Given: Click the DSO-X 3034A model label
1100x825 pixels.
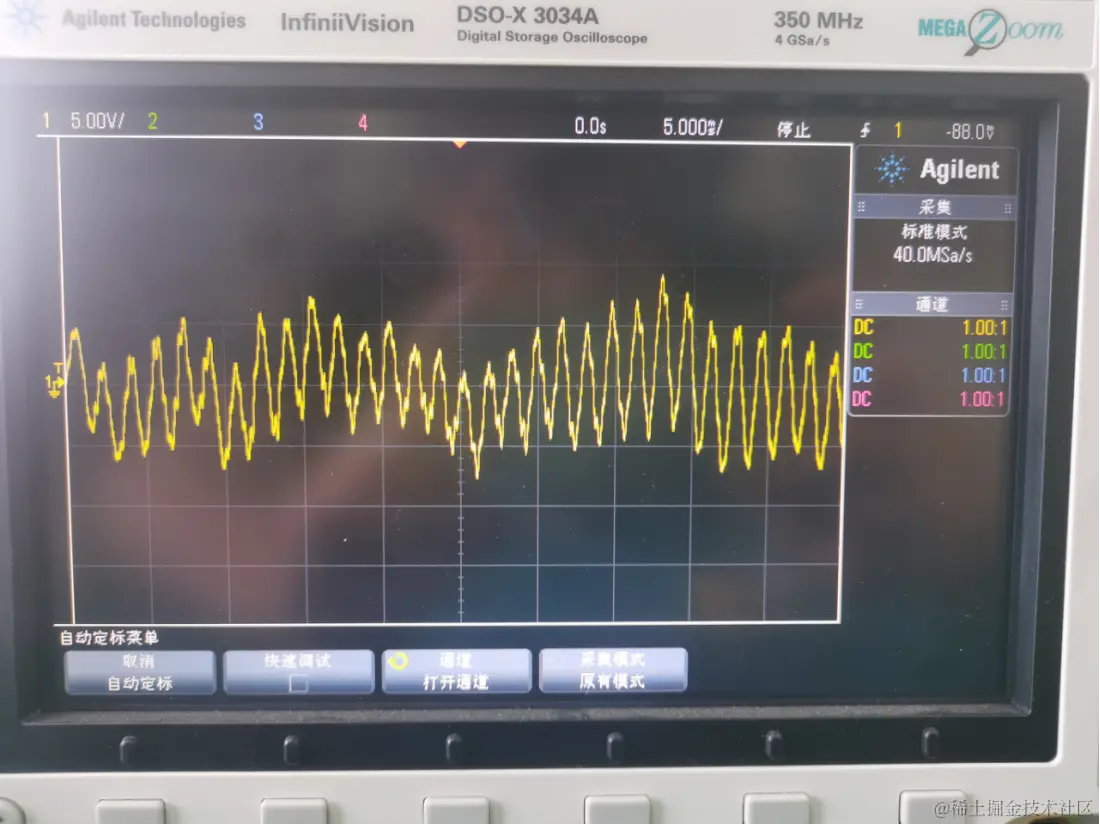Looking at the screenshot, I should (528, 15).
